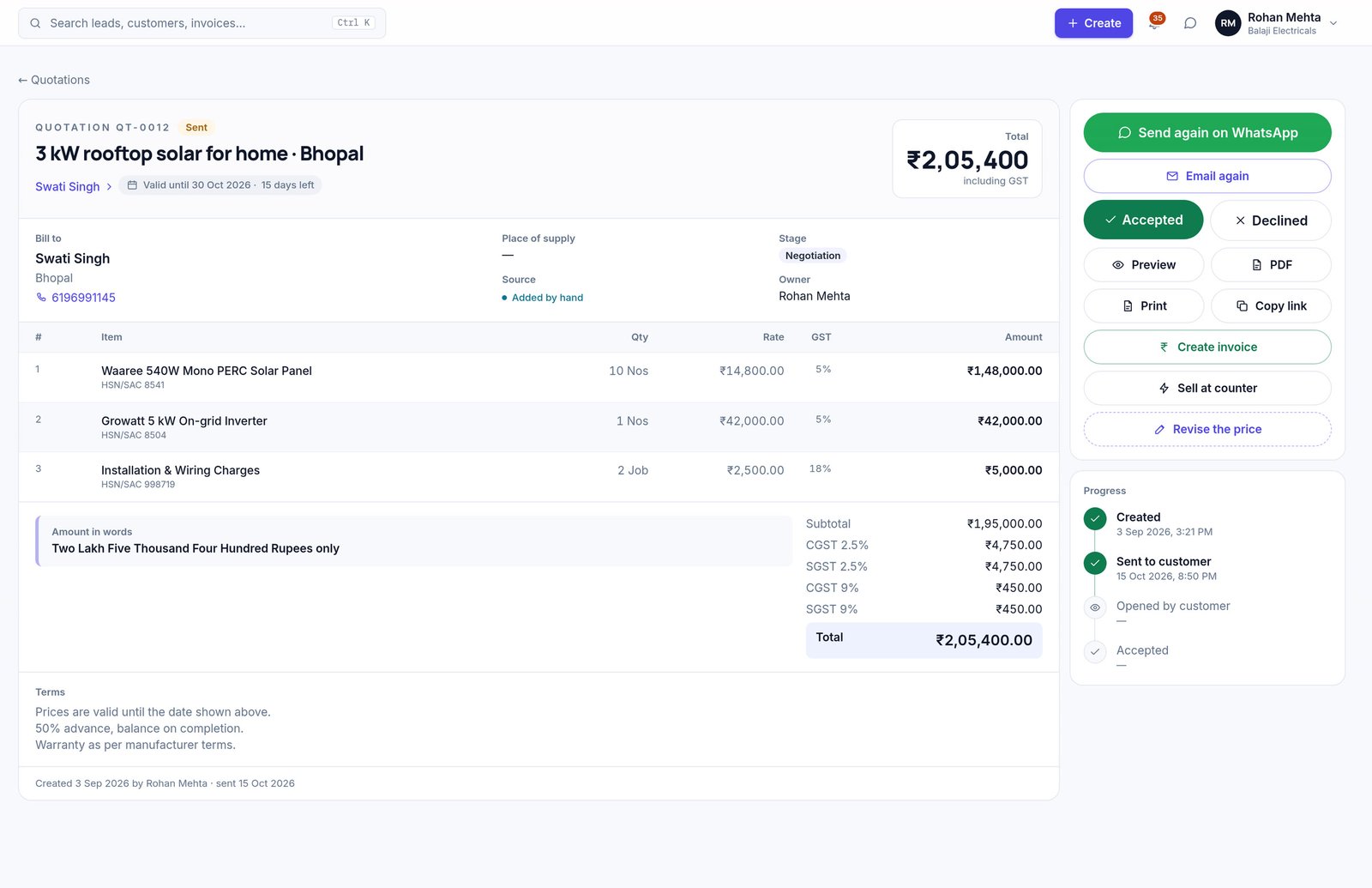Screen dimensions: 1372x888
Task: Click the Created progress step checkmark
Action: pos(1095,519)
